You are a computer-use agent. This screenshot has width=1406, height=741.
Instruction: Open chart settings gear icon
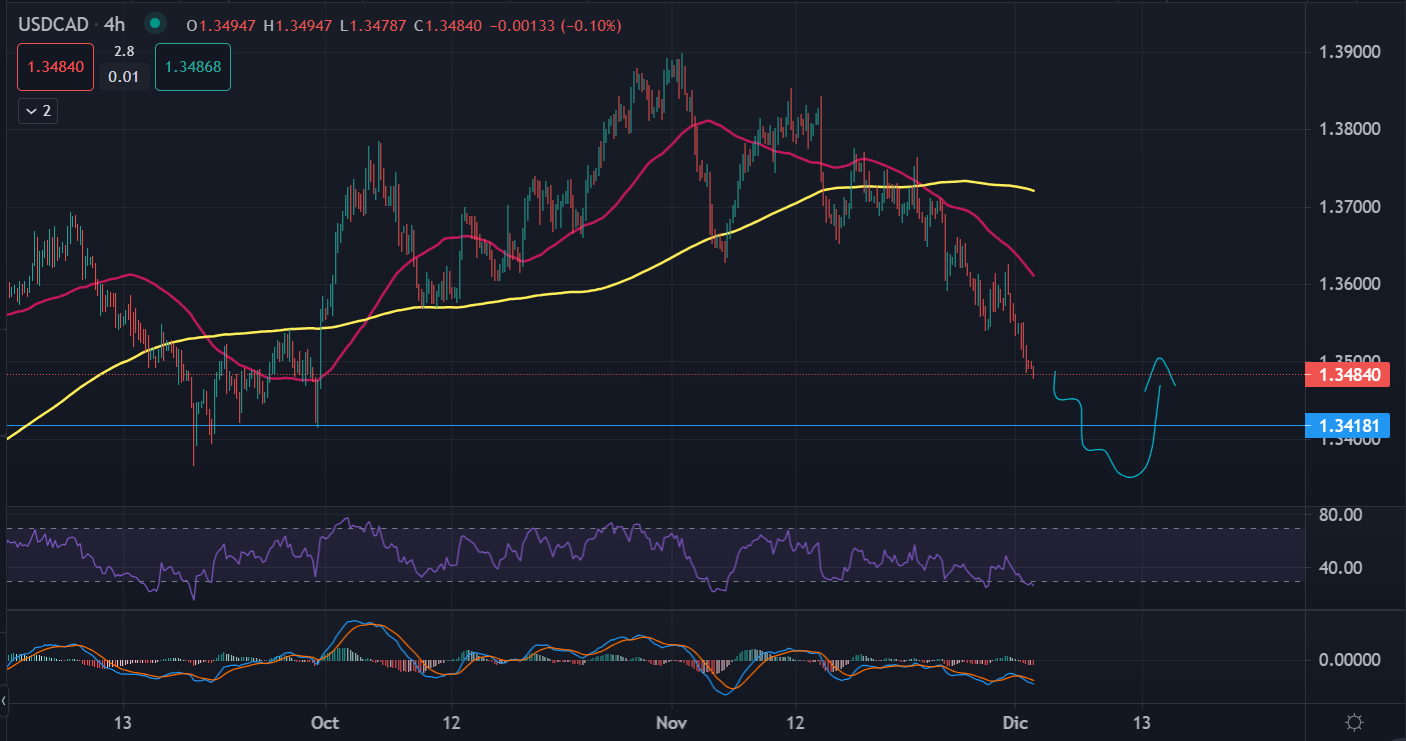point(1354,722)
